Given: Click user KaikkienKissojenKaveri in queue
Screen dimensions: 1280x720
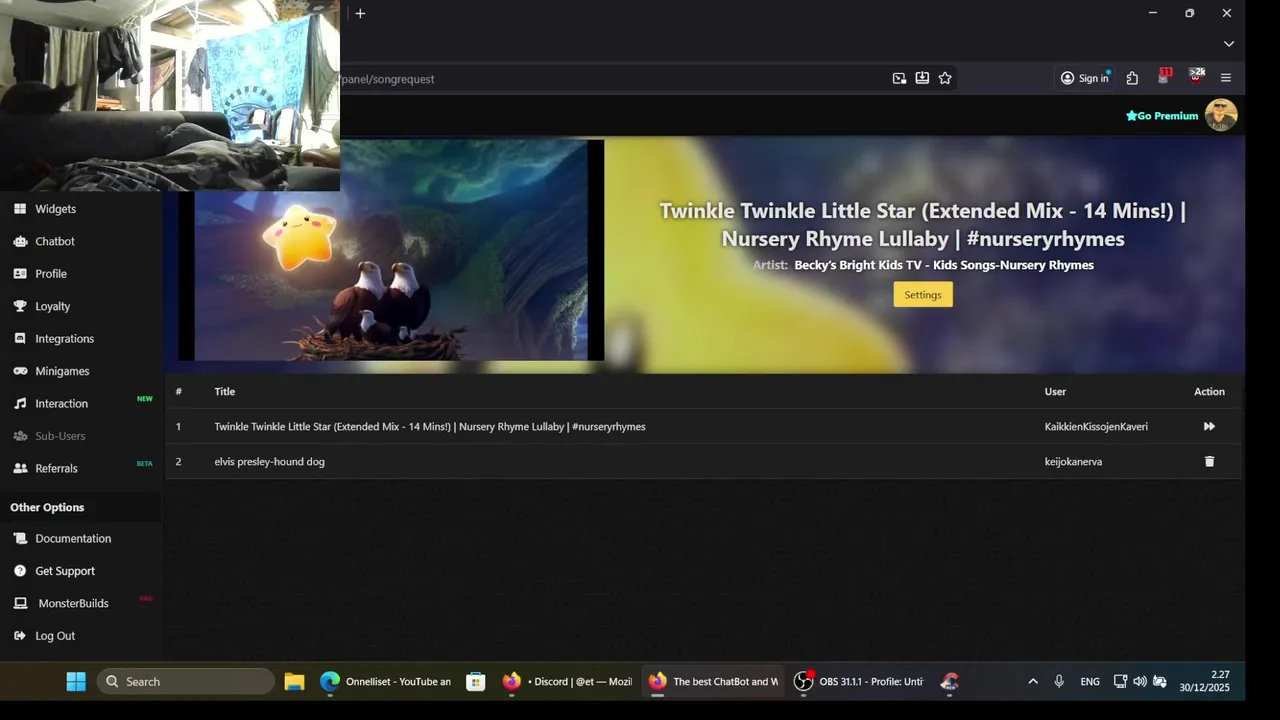Looking at the screenshot, I should (1096, 427).
